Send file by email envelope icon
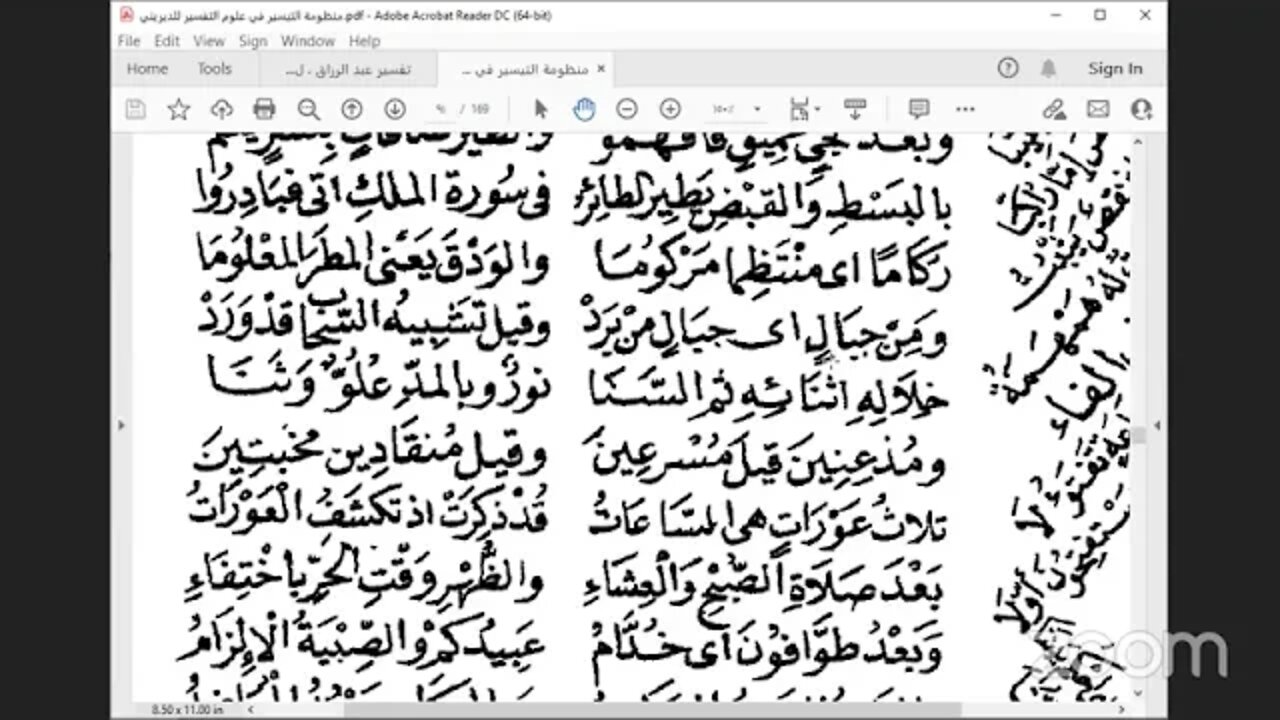 1098,110
